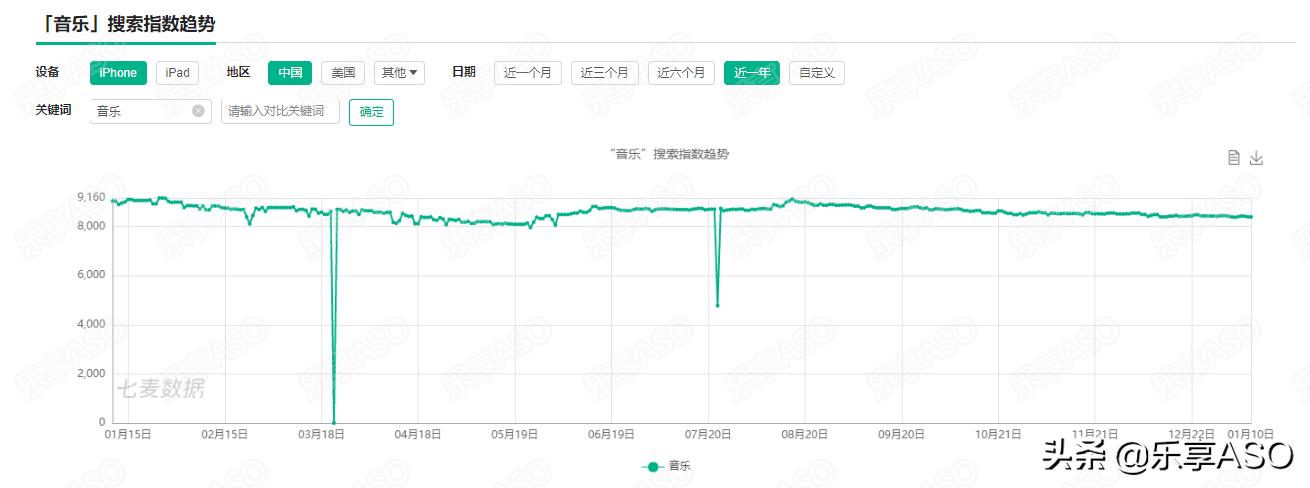
Task: Choose 美国 region
Action: tap(343, 73)
